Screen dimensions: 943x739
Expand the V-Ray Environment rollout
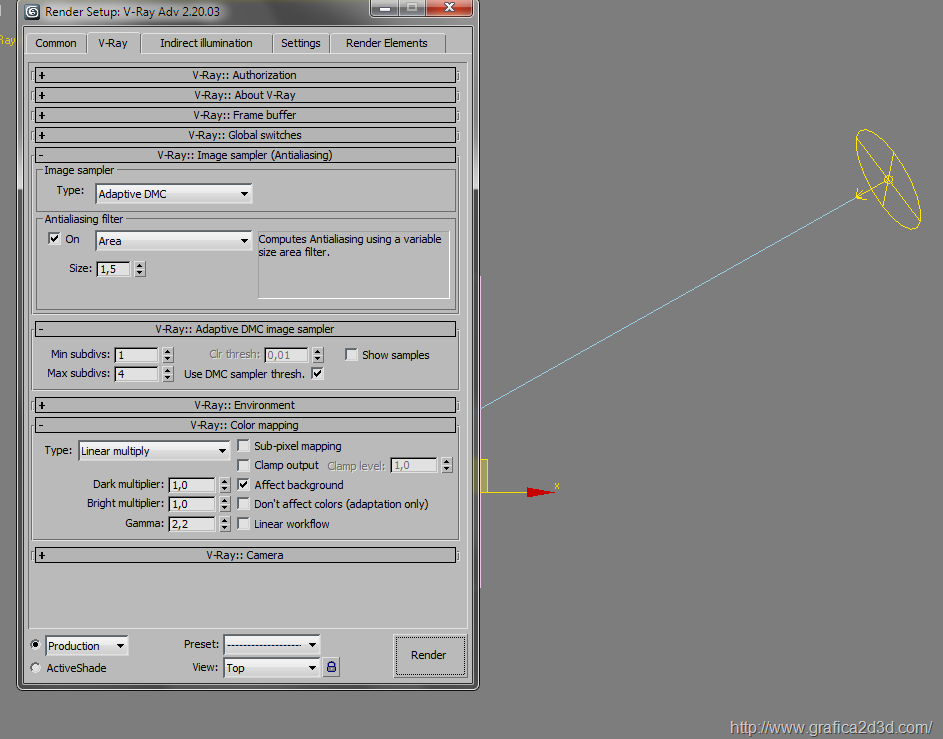tap(245, 405)
